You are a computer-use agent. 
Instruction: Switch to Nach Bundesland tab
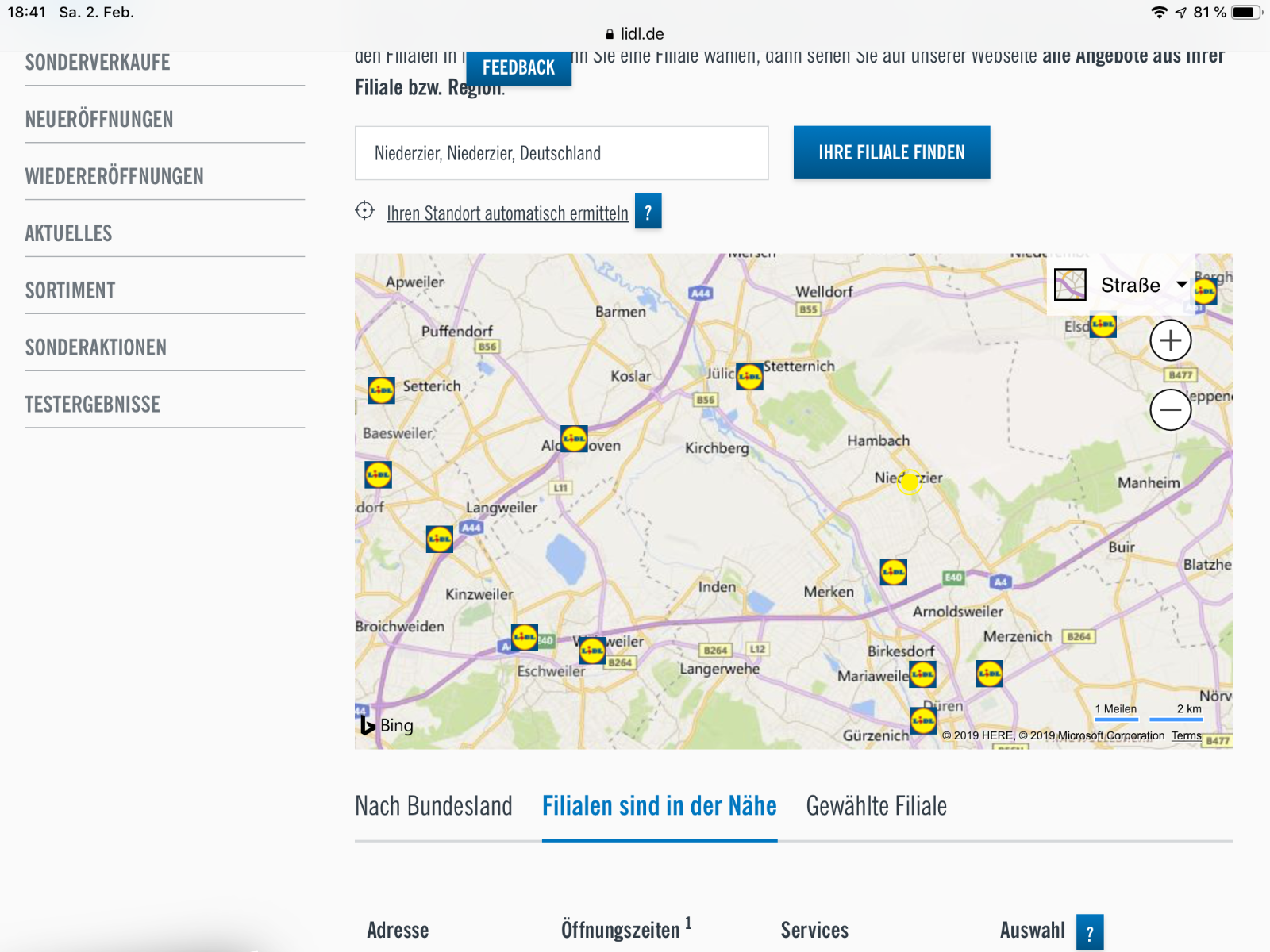(433, 806)
